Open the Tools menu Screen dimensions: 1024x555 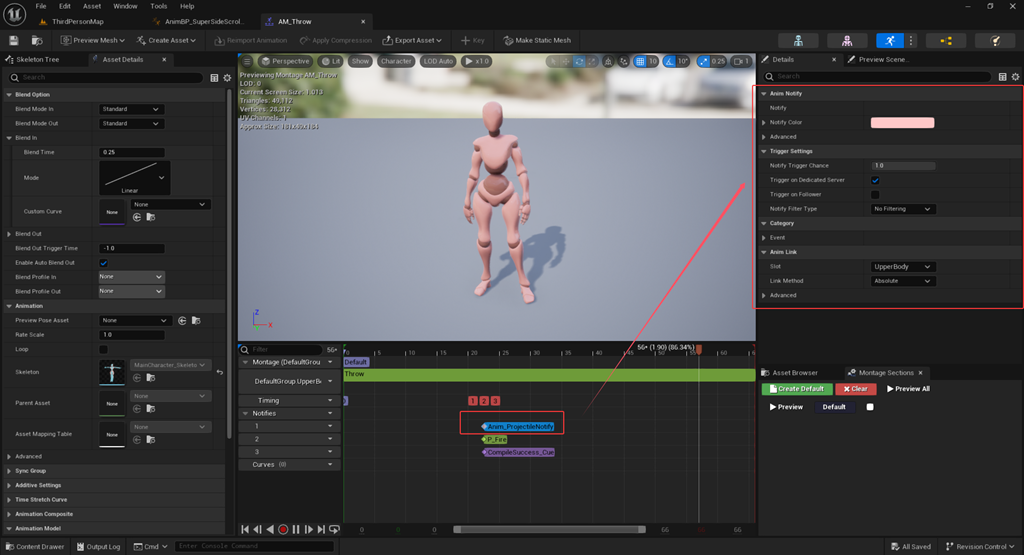click(159, 6)
